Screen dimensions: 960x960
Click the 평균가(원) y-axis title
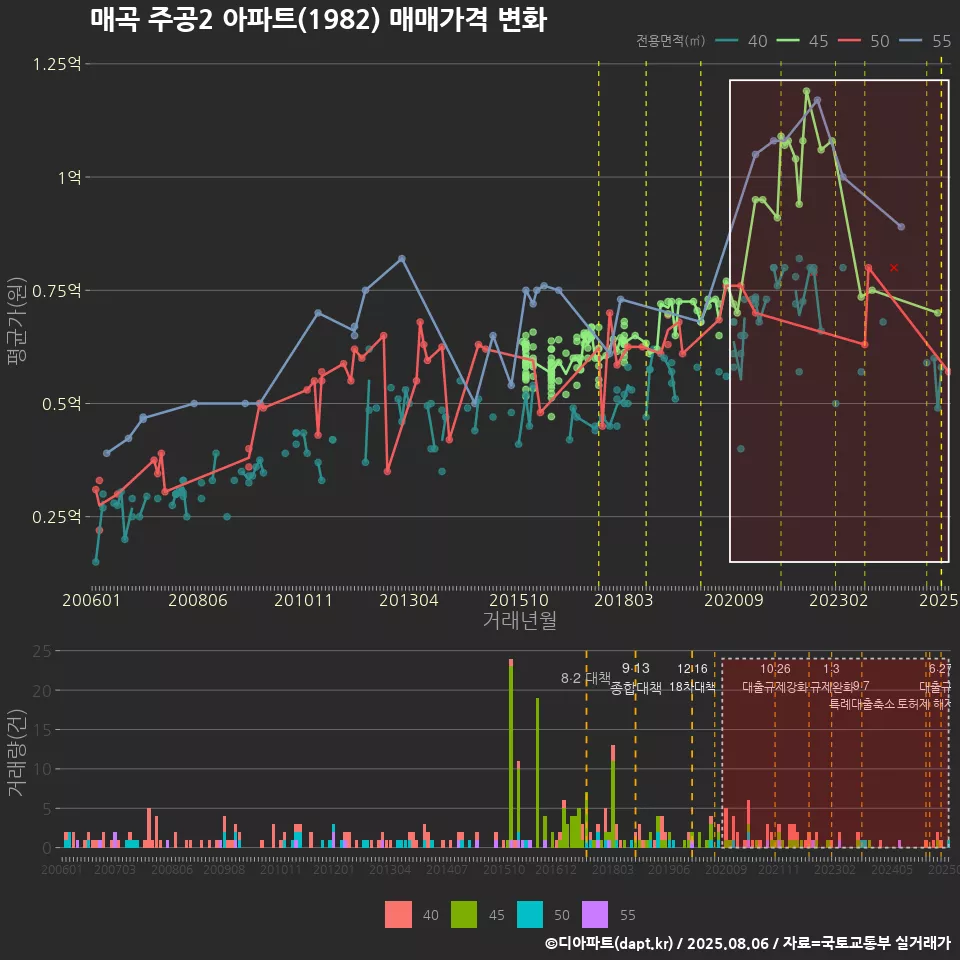coord(17,321)
